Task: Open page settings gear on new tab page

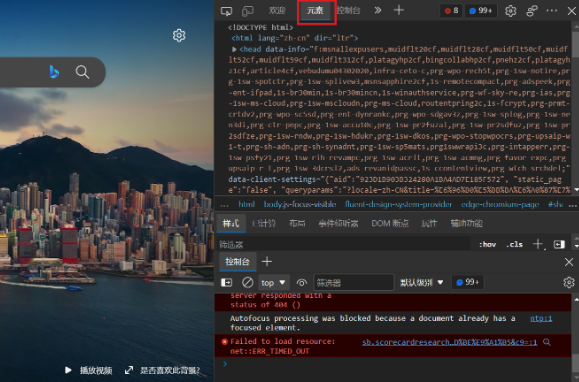Action: point(179,35)
